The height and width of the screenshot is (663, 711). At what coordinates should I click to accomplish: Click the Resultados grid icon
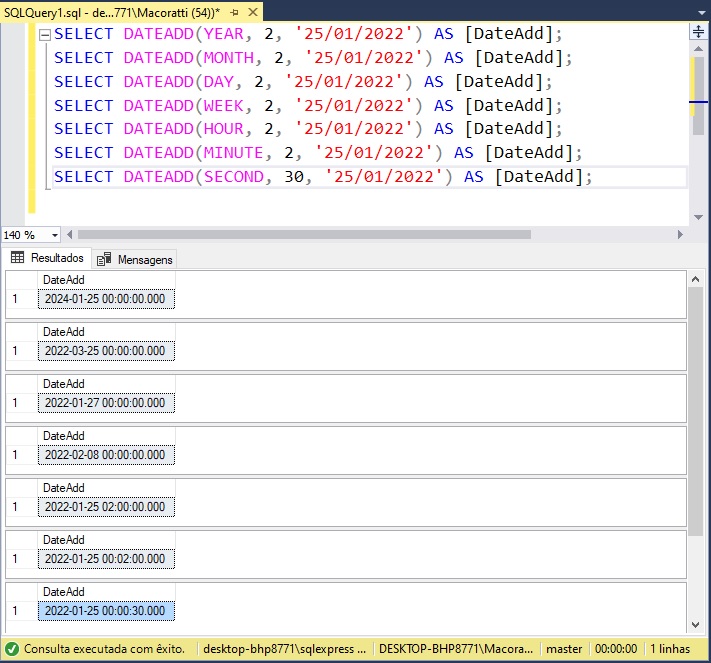(17, 258)
